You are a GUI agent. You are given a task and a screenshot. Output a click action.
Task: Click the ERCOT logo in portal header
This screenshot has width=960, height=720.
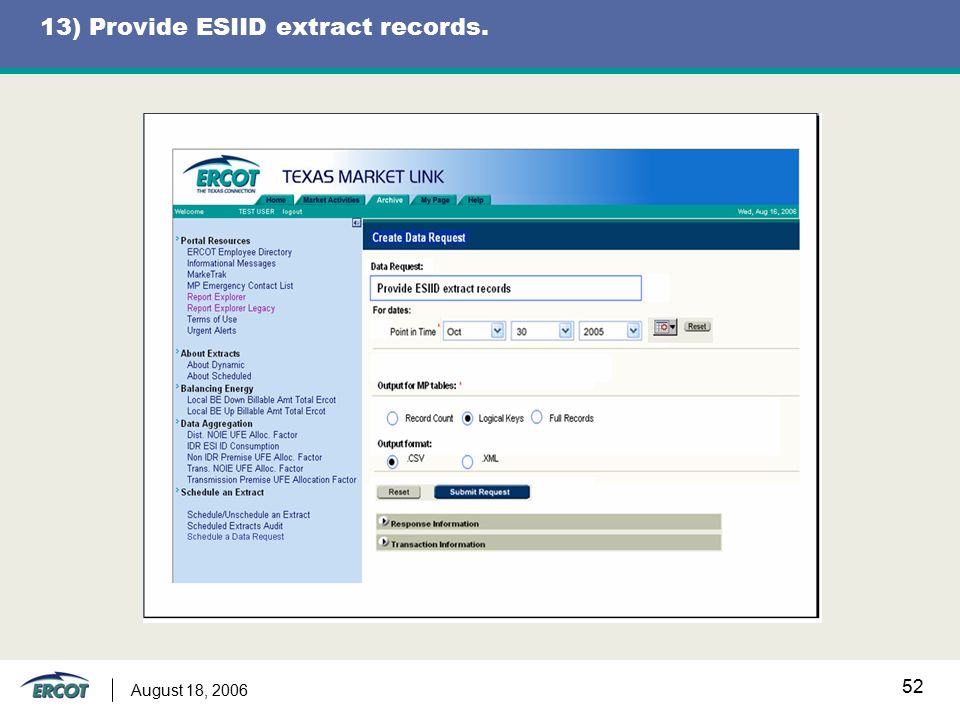(x=222, y=174)
